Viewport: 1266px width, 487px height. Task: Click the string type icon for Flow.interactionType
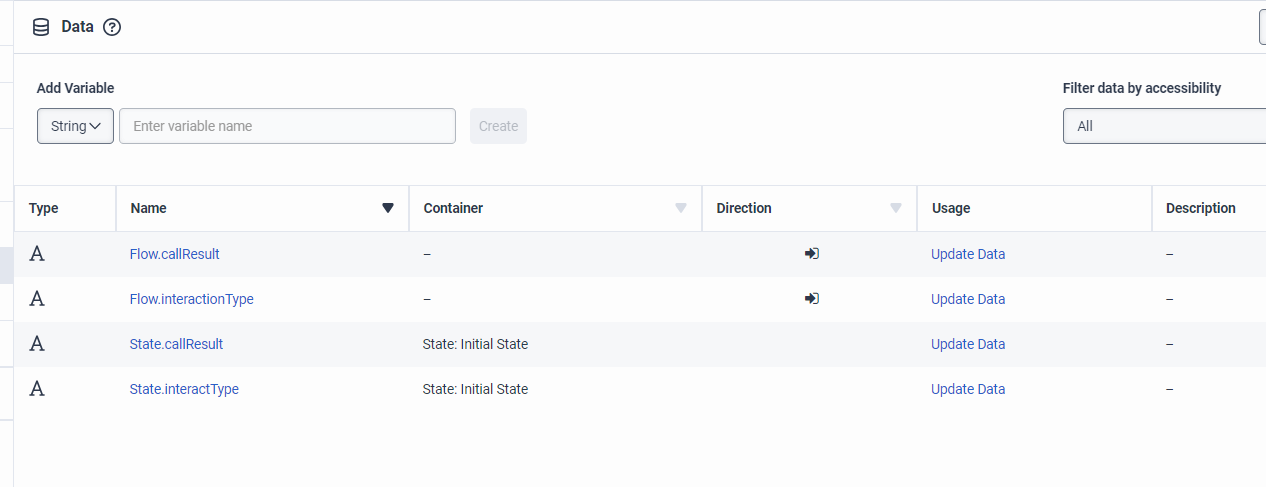[x=37, y=299]
